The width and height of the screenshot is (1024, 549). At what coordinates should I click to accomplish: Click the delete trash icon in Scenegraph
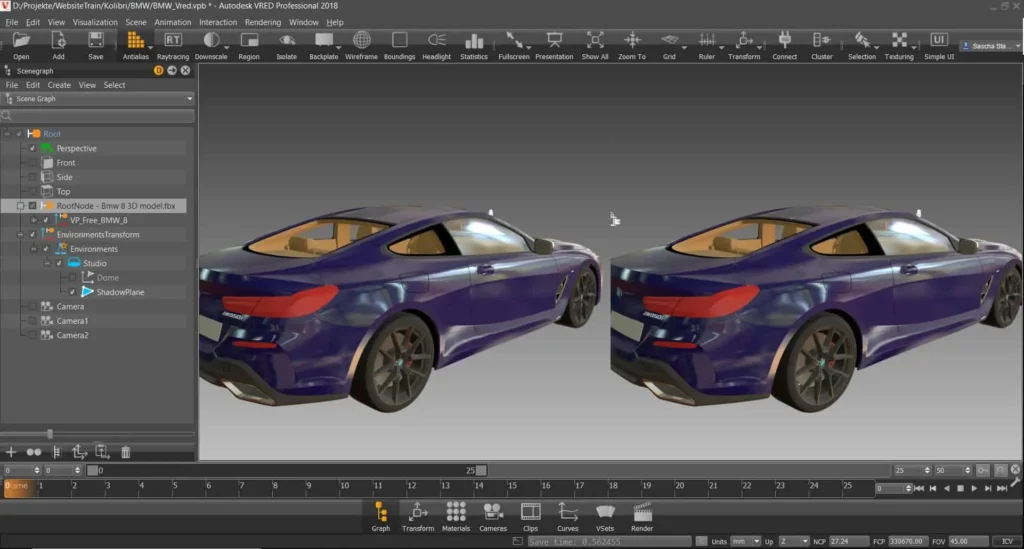coord(125,452)
